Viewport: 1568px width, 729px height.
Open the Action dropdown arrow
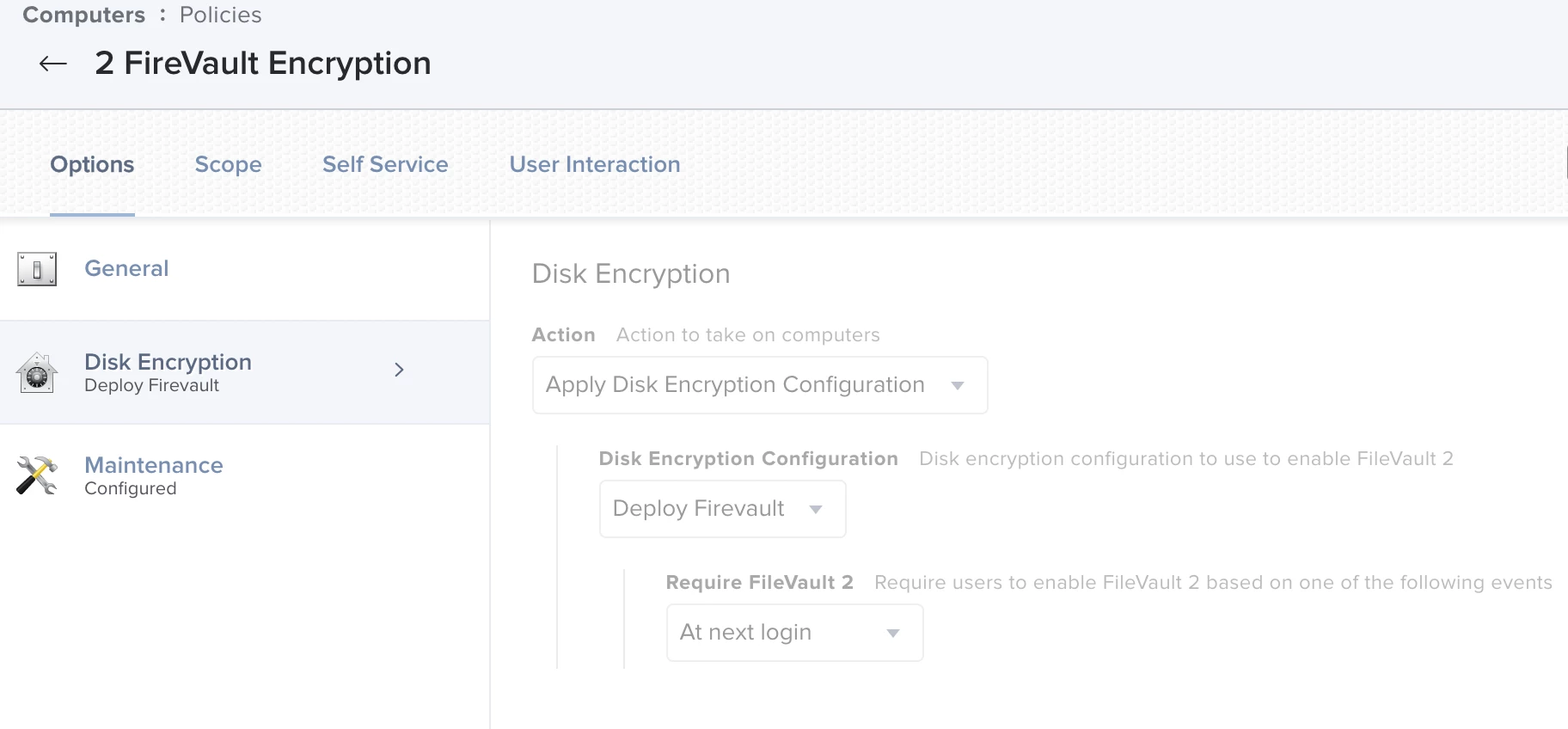point(958,385)
